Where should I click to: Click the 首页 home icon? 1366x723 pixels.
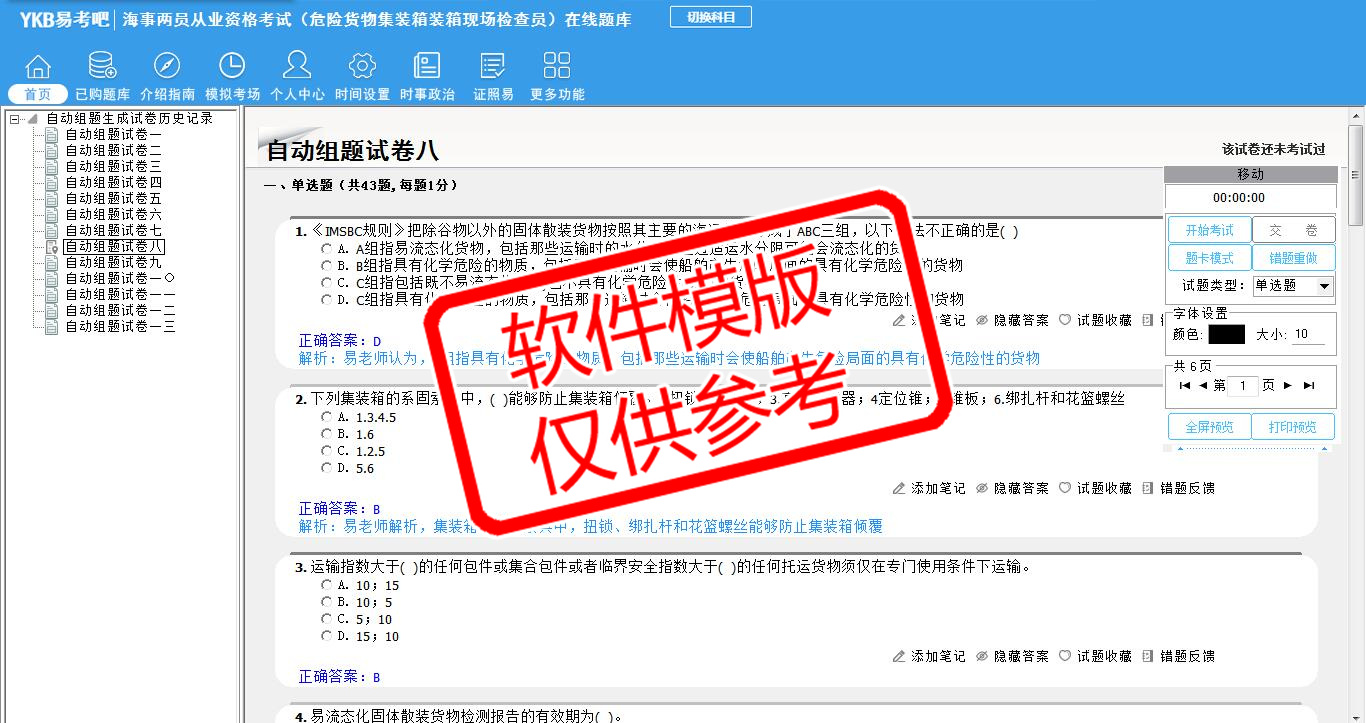pyautogui.click(x=38, y=67)
